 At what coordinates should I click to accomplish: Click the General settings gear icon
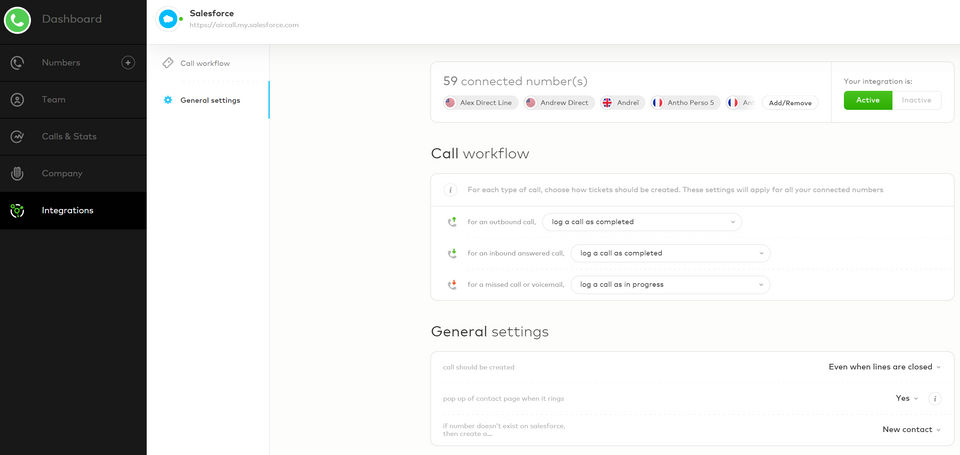pos(168,100)
